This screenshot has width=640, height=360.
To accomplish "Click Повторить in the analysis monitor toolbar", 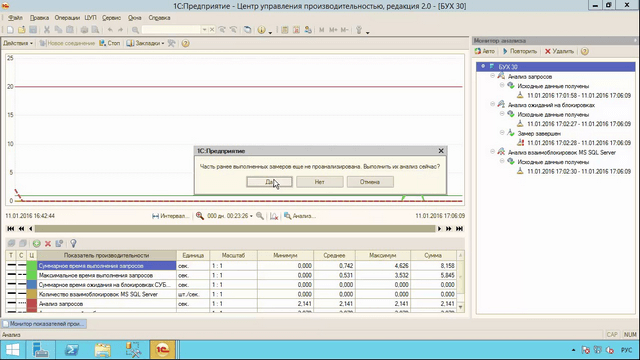I will click(520, 51).
